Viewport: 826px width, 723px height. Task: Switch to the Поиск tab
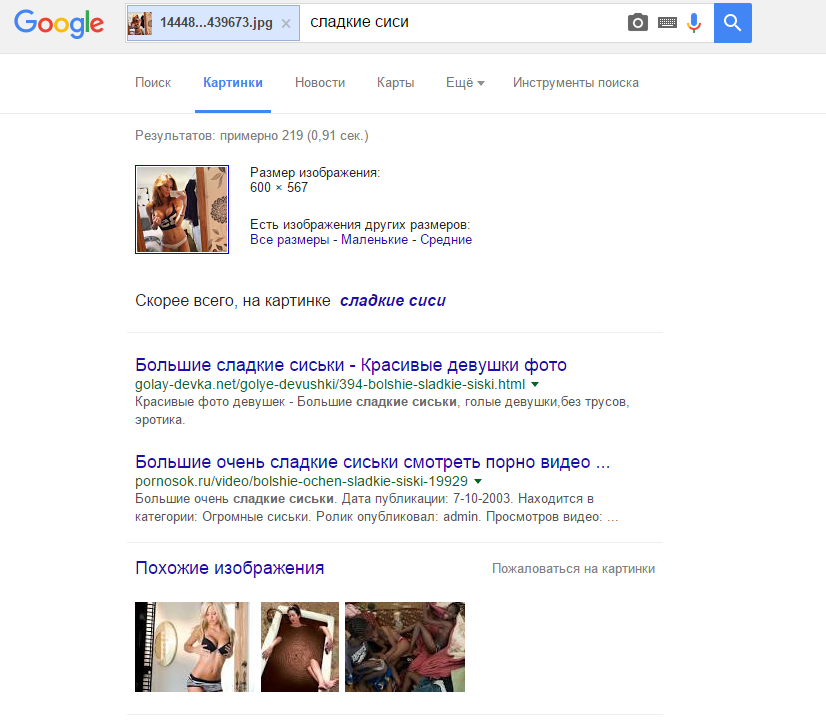(x=153, y=83)
